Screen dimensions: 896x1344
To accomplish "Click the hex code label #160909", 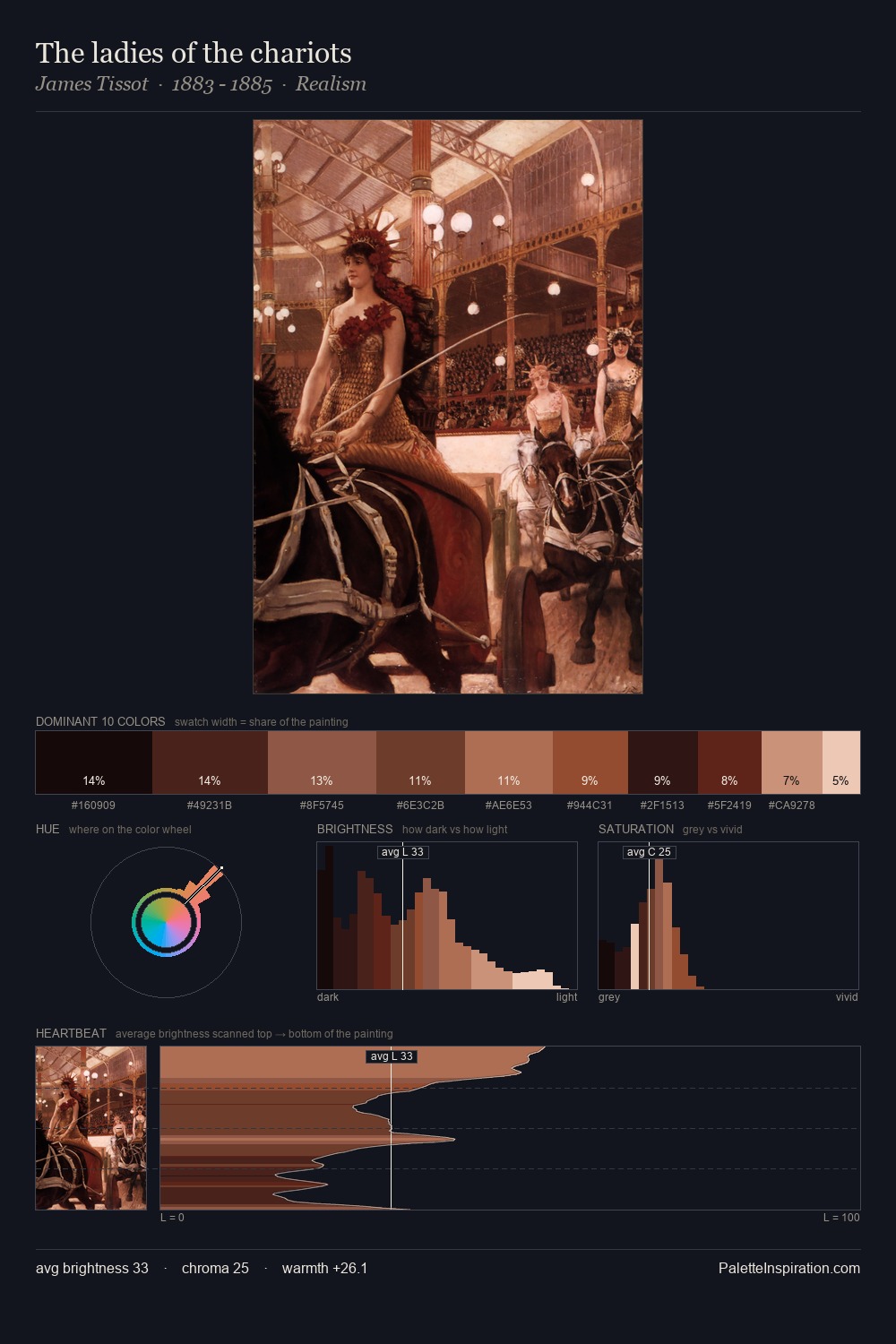I will [x=94, y=806].
